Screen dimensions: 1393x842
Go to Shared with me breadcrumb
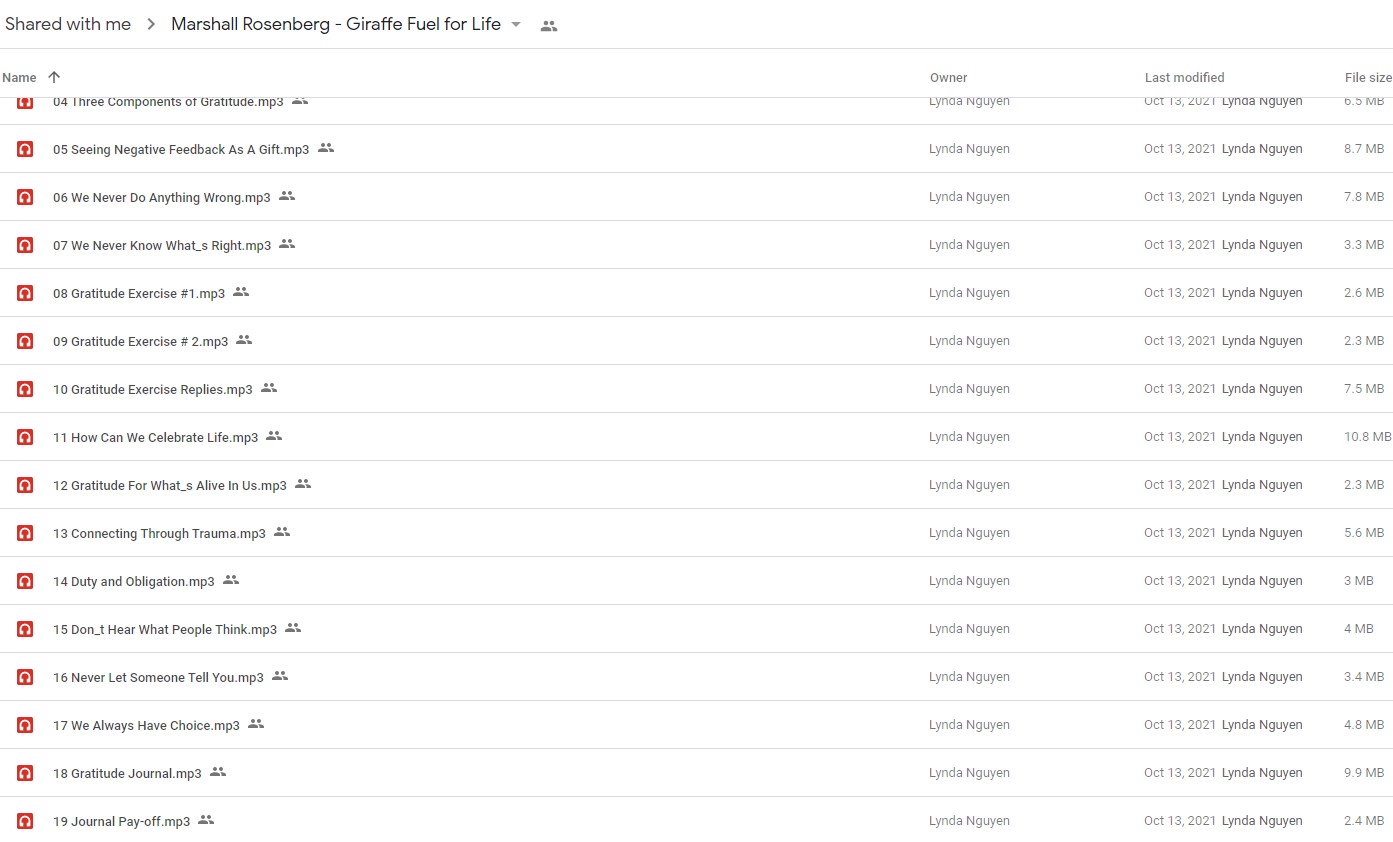tap(68, 24)
